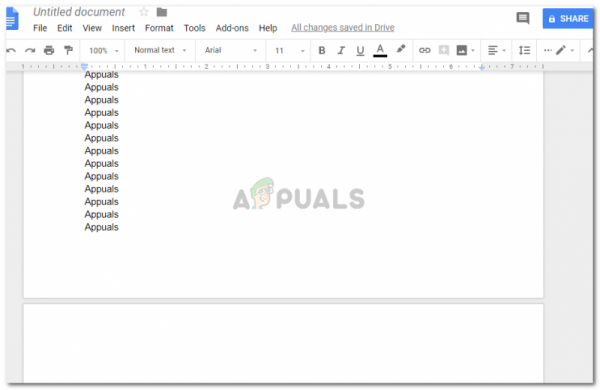The width and height of the screenshot is (600, 390).
Task: Click the Insert link icon
Action: click(x=424, y=50)
